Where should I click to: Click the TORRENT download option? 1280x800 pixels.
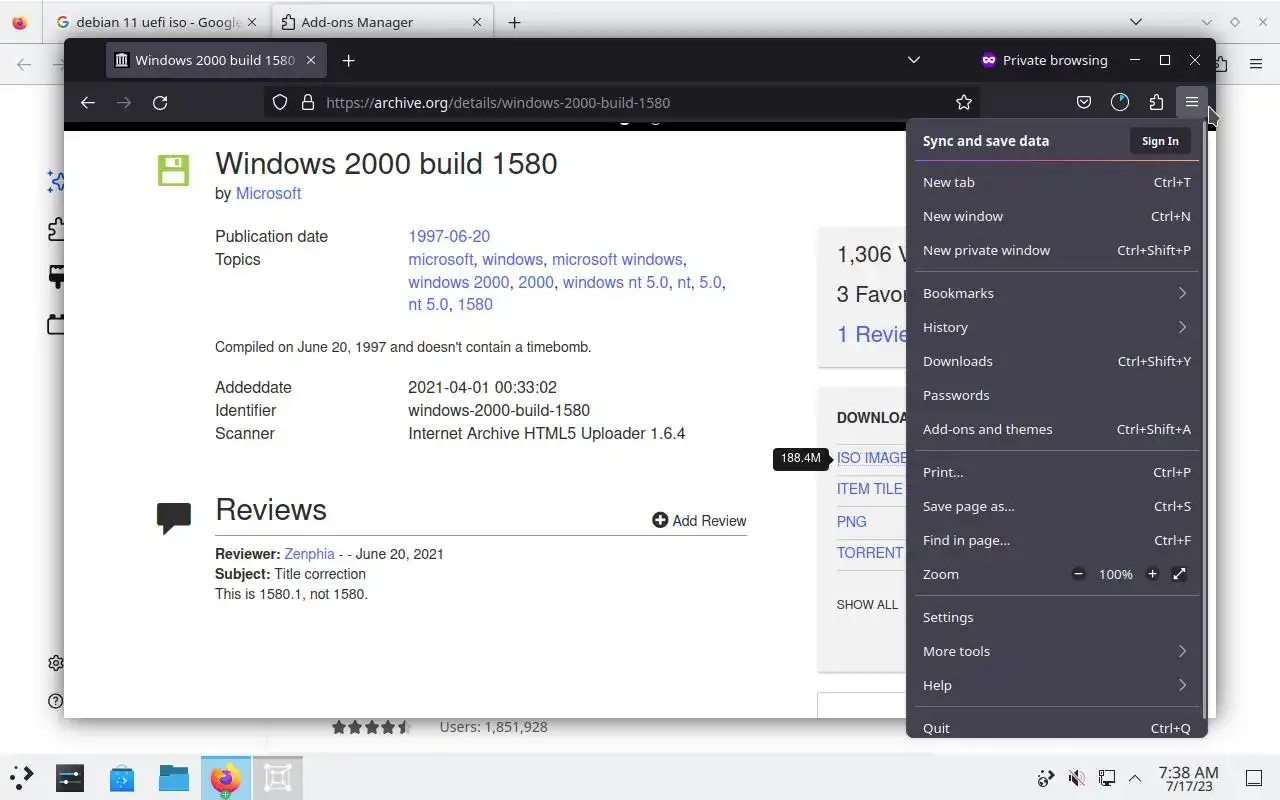tap(870, 552)
